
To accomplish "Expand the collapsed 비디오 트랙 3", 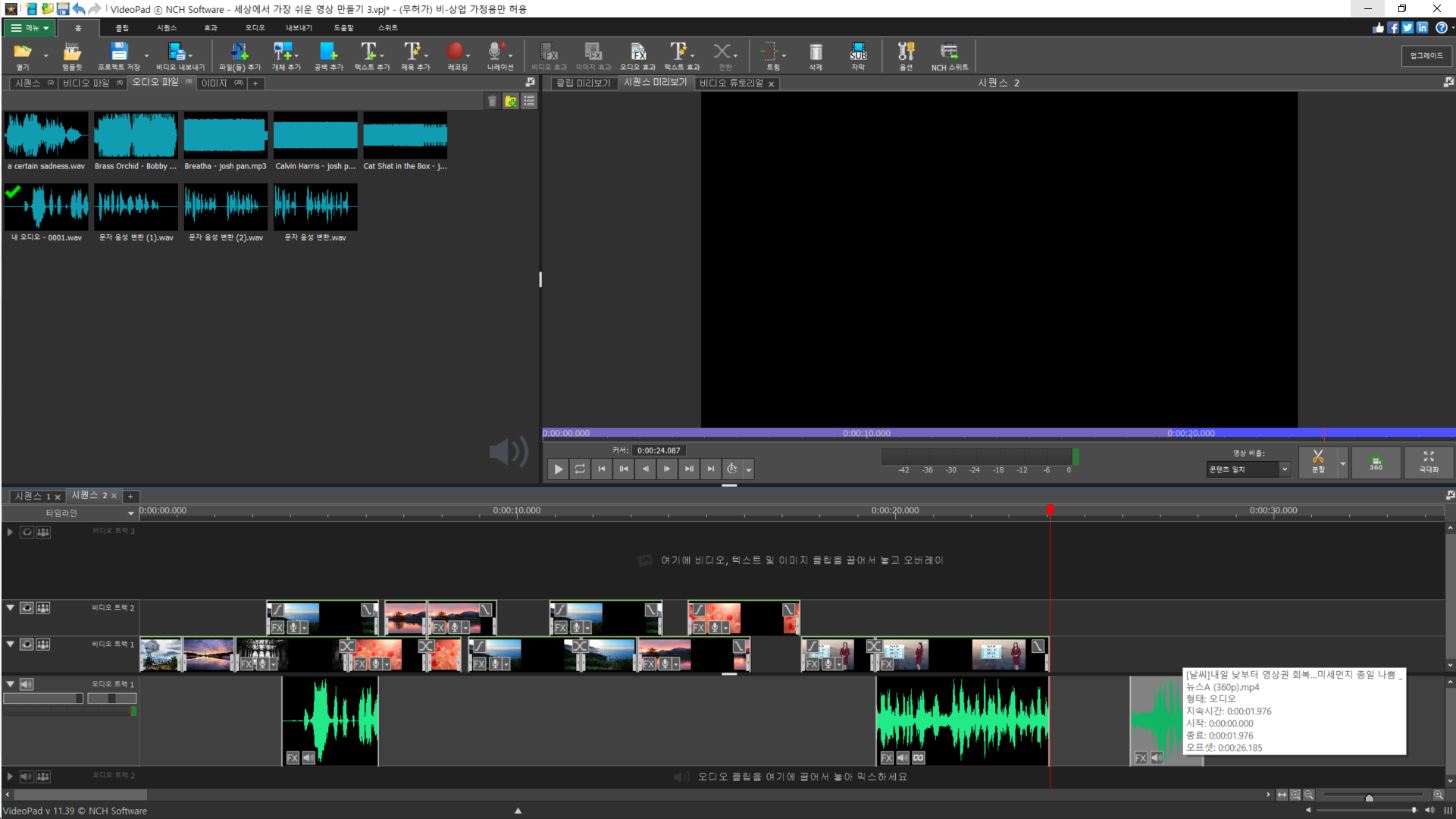I will pos(10,532).
